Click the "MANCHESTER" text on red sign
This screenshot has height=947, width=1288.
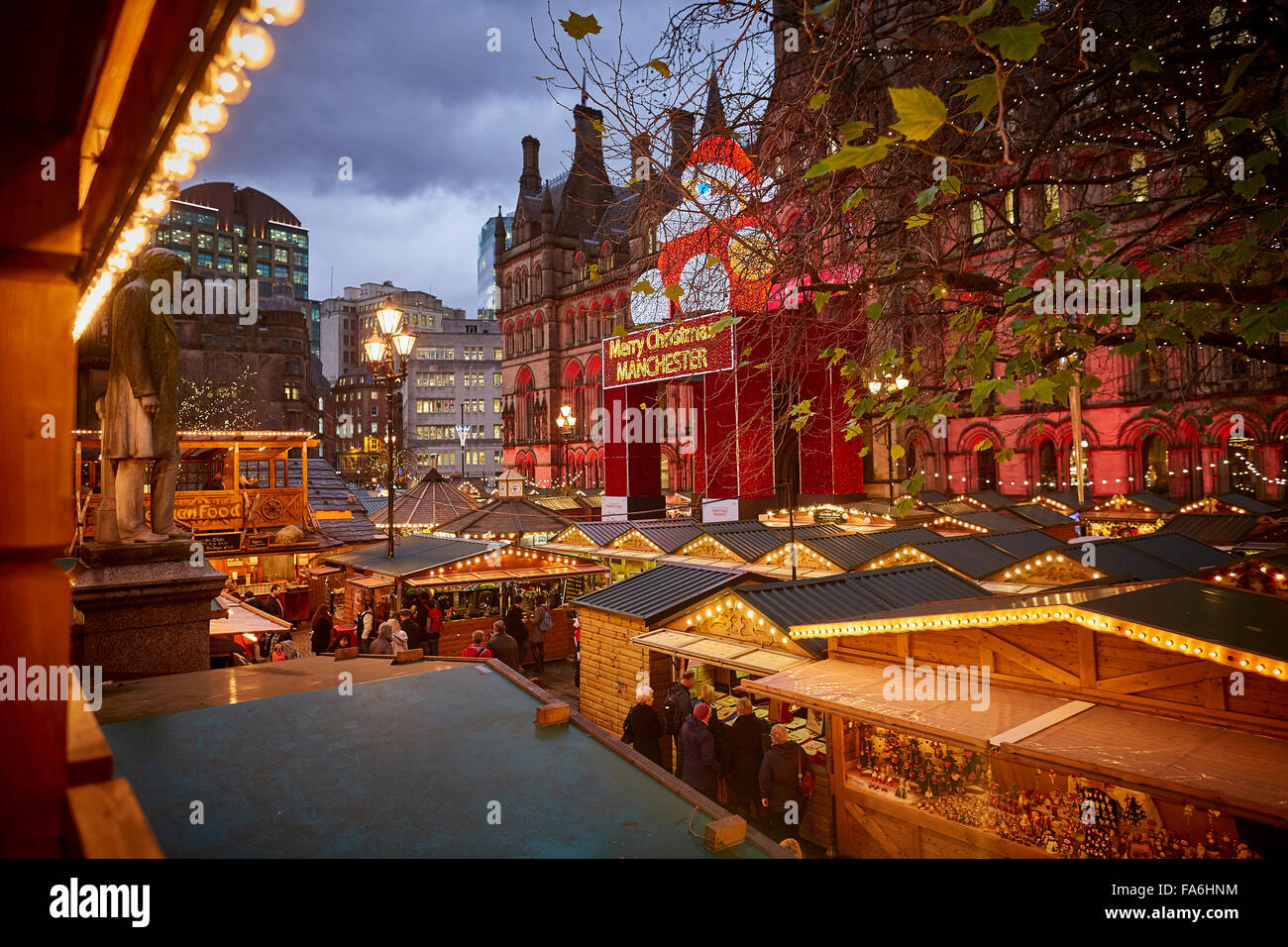pyautogui.click(x=661, y=364)
